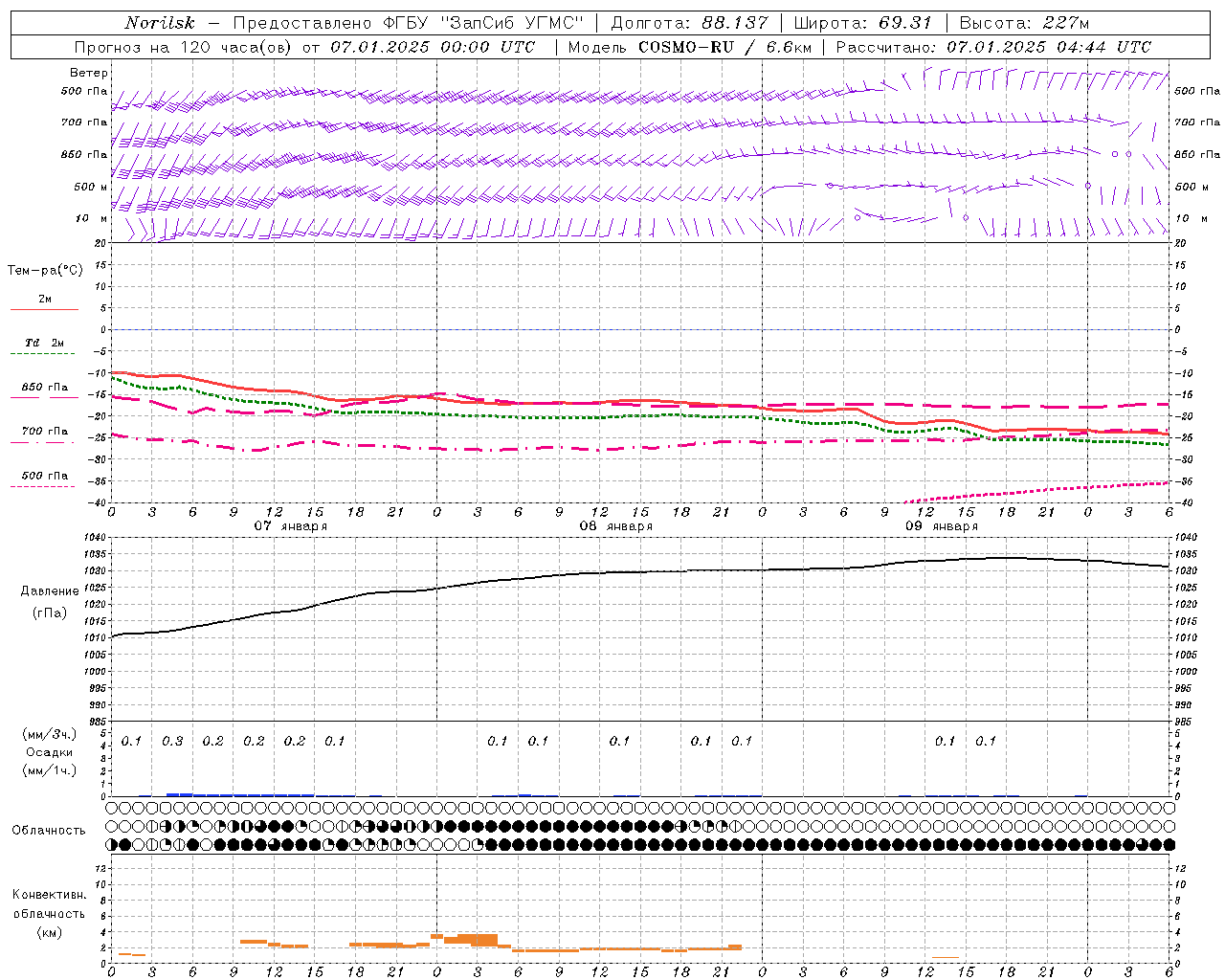The height and width of the screenshot is (980, 1225).
Task: Click the (мм/1ч.) precipitation unit label
Action: point(50,770)
